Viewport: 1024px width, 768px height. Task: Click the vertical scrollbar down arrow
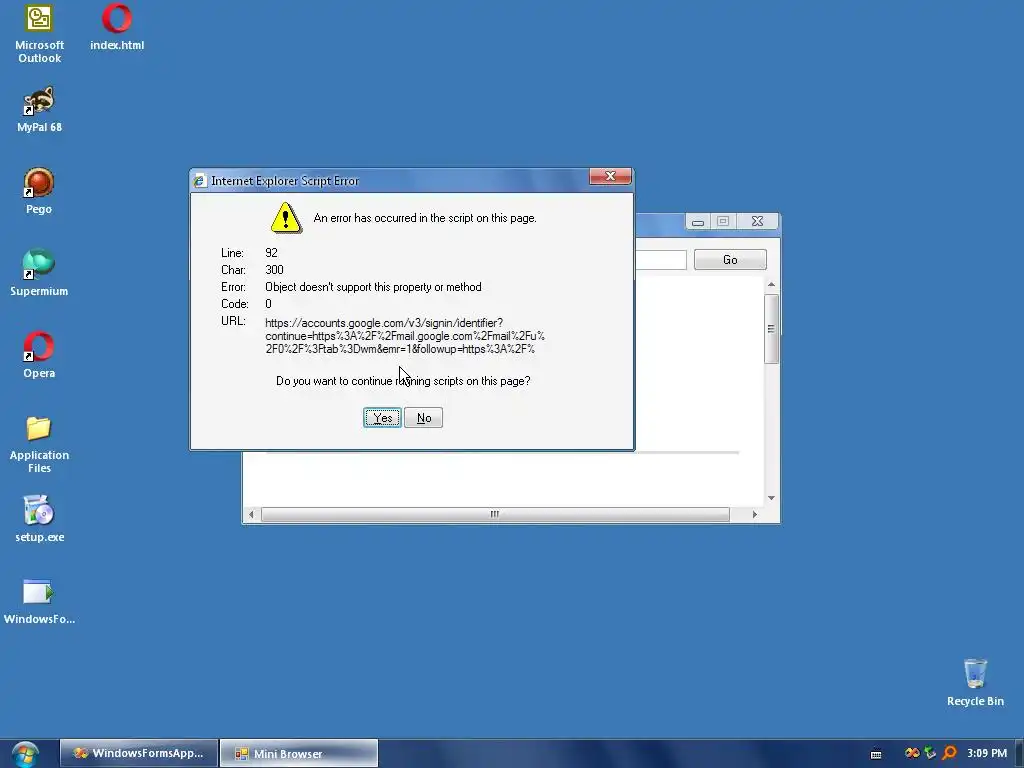[x=771, y=498]
